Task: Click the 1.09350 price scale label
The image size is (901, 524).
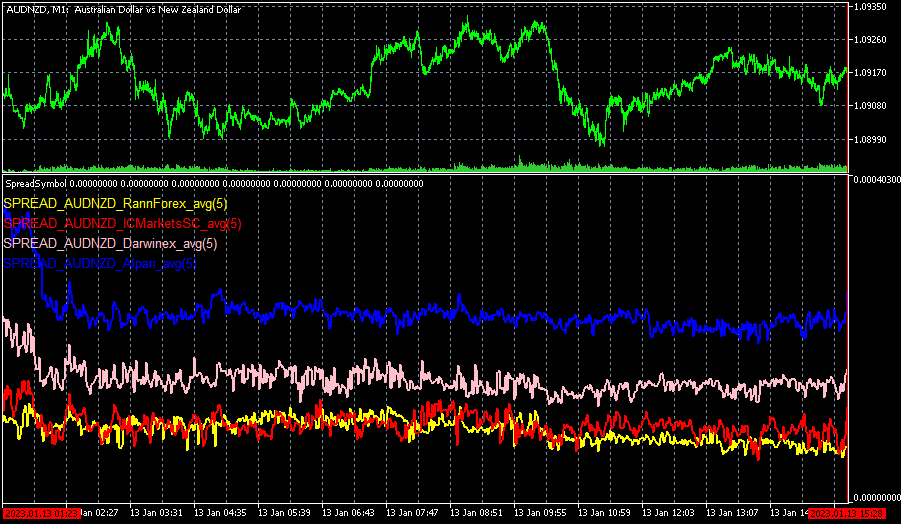Action: (873, 6)
